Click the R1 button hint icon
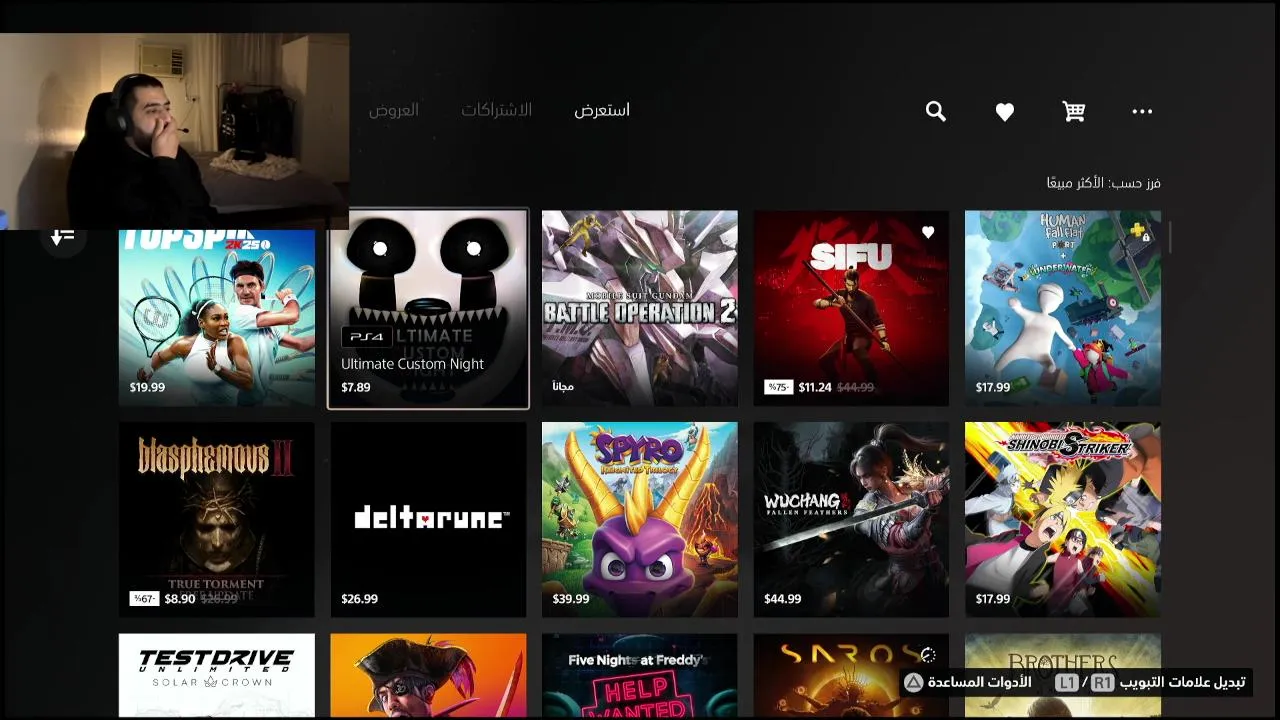Viewport: 1280px width, 720px height. [x=1102, y=682]
